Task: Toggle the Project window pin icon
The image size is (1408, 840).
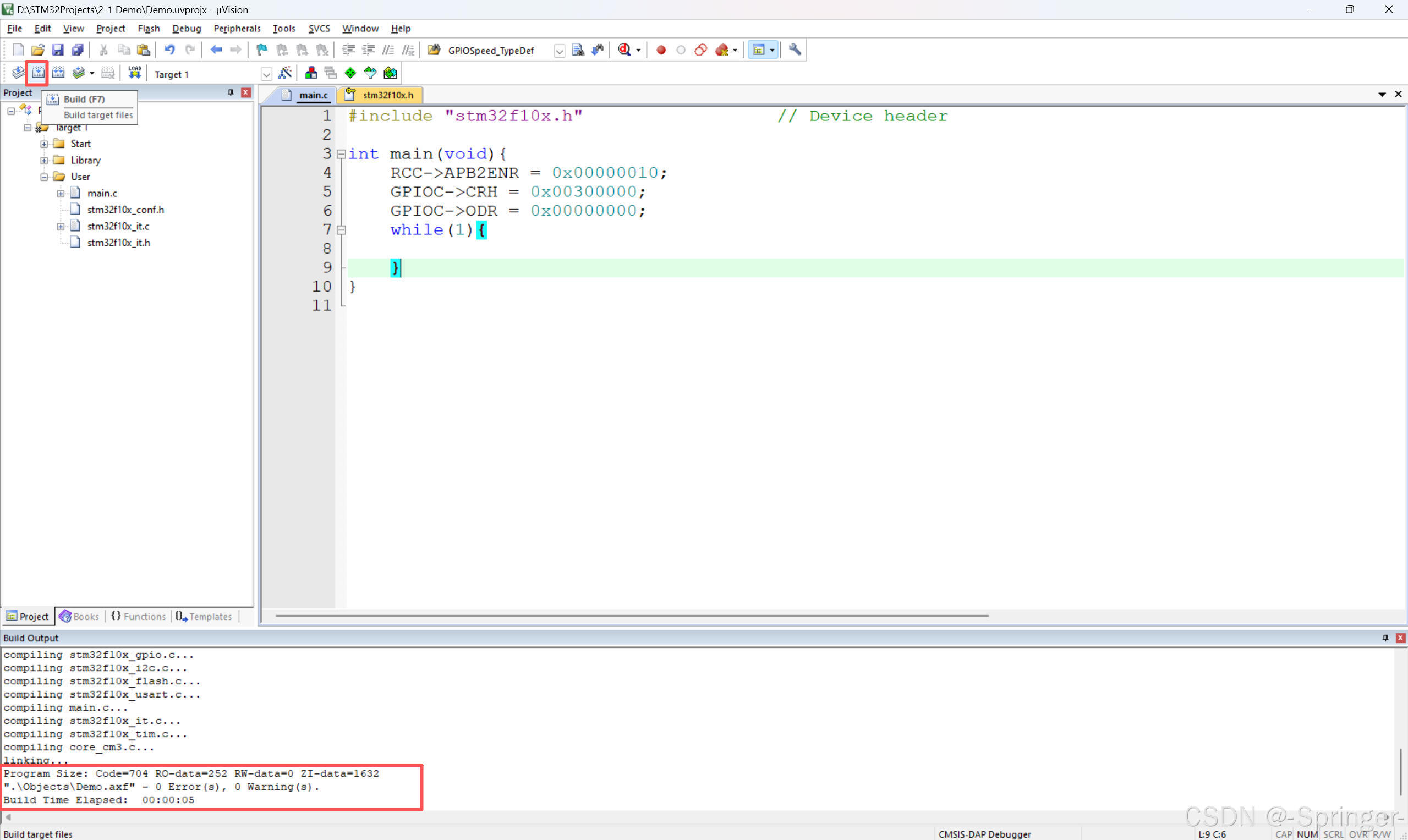Action: pos(231,92)
